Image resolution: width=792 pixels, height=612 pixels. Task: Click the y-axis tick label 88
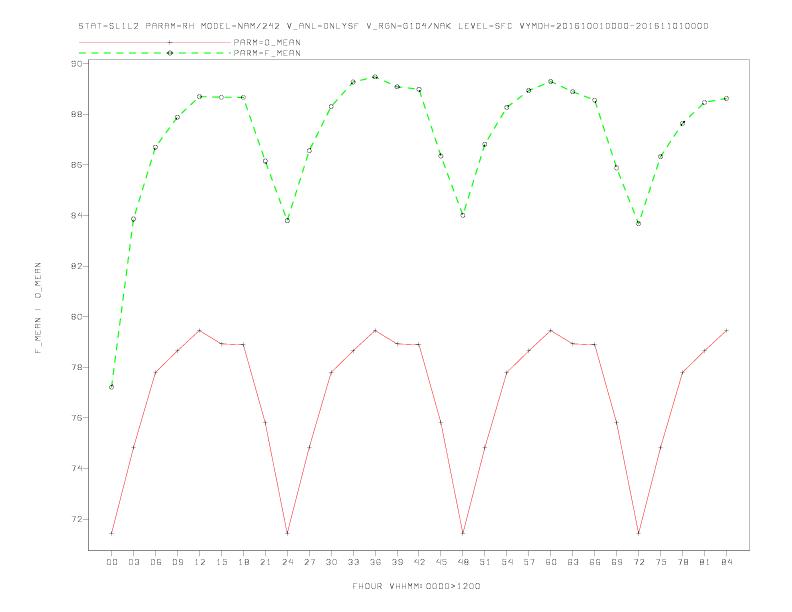pos(77,114)
